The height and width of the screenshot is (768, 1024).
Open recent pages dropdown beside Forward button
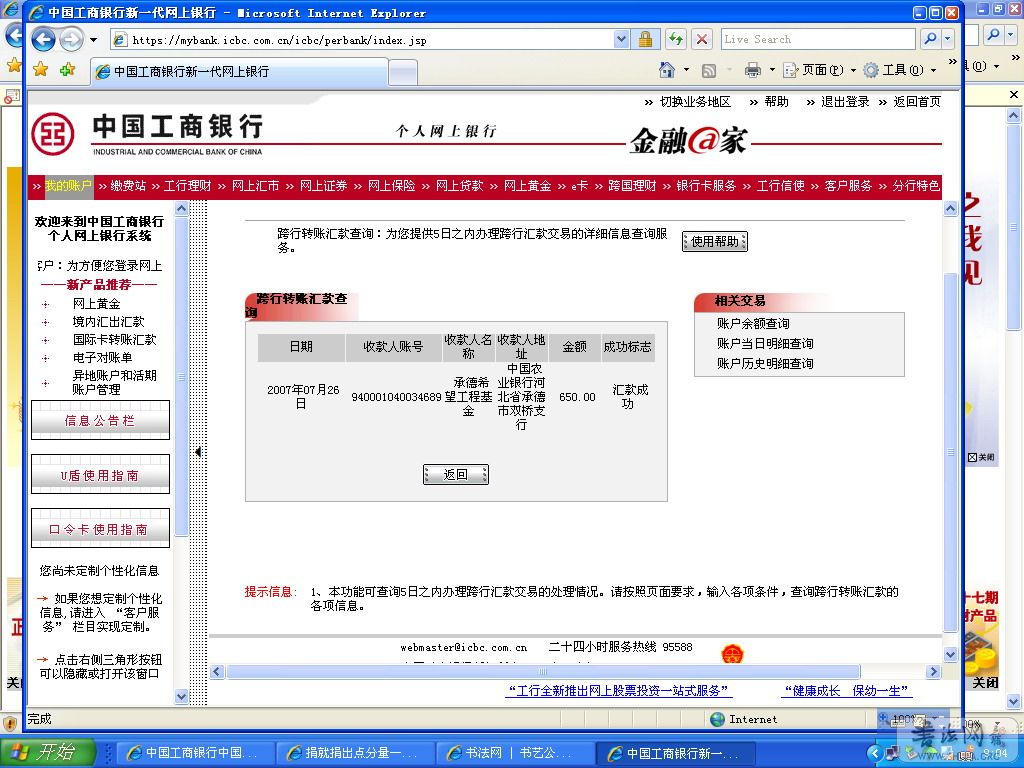[94, 40]
